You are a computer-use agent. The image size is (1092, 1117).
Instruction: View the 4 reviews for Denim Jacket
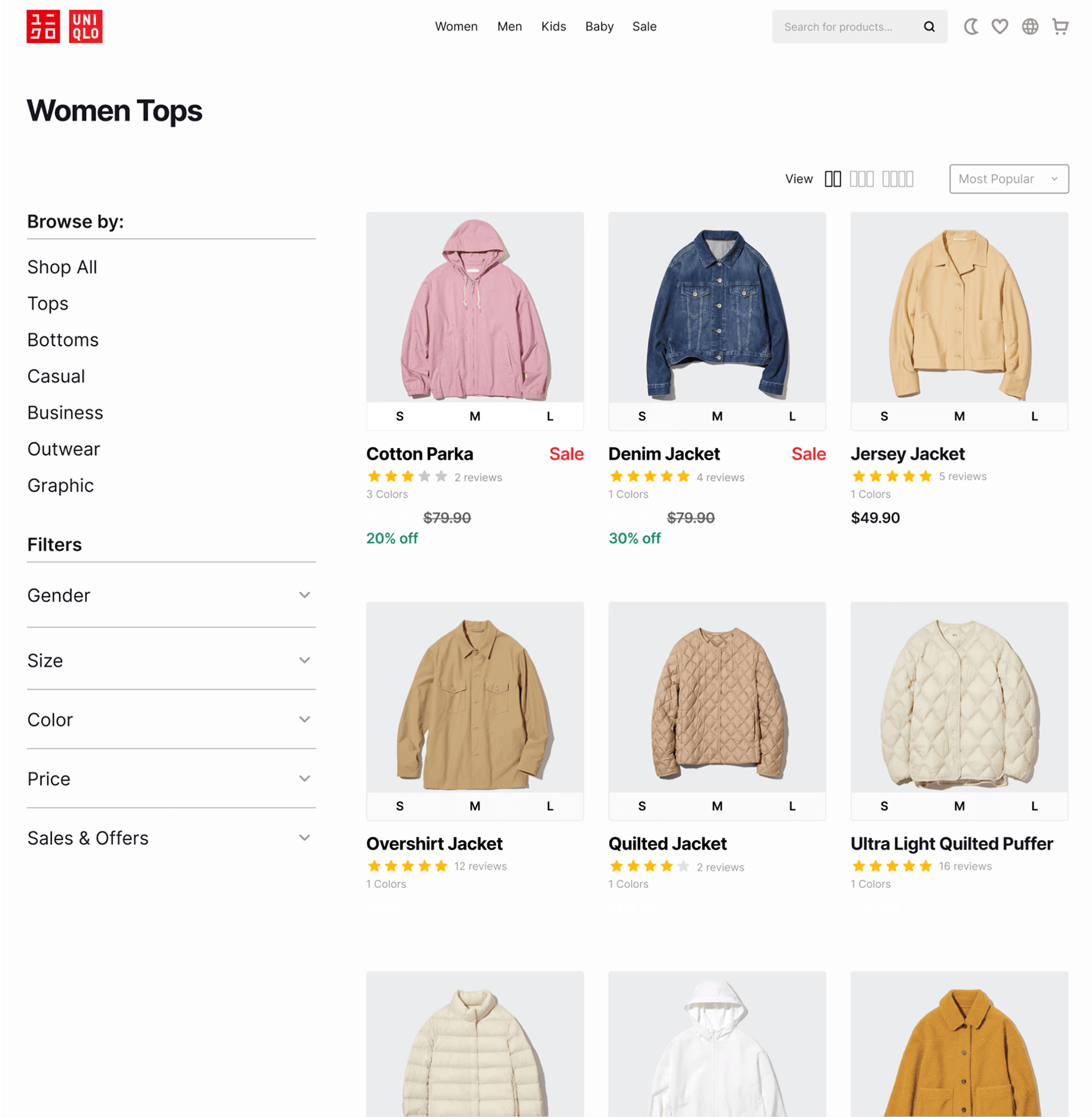(720, 477)
